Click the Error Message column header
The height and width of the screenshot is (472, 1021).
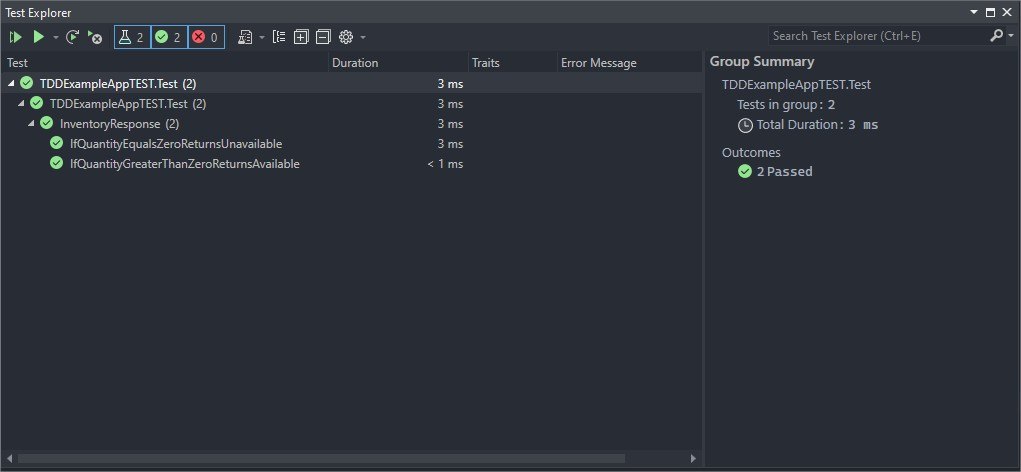[x=598, y=63]
